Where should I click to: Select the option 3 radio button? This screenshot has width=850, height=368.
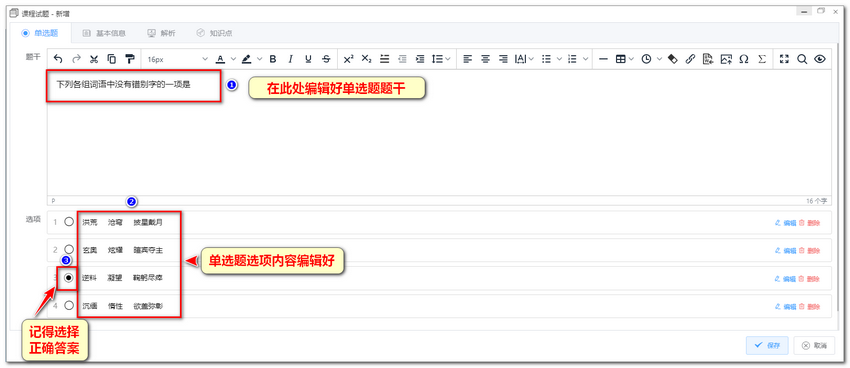pos(69,277)
